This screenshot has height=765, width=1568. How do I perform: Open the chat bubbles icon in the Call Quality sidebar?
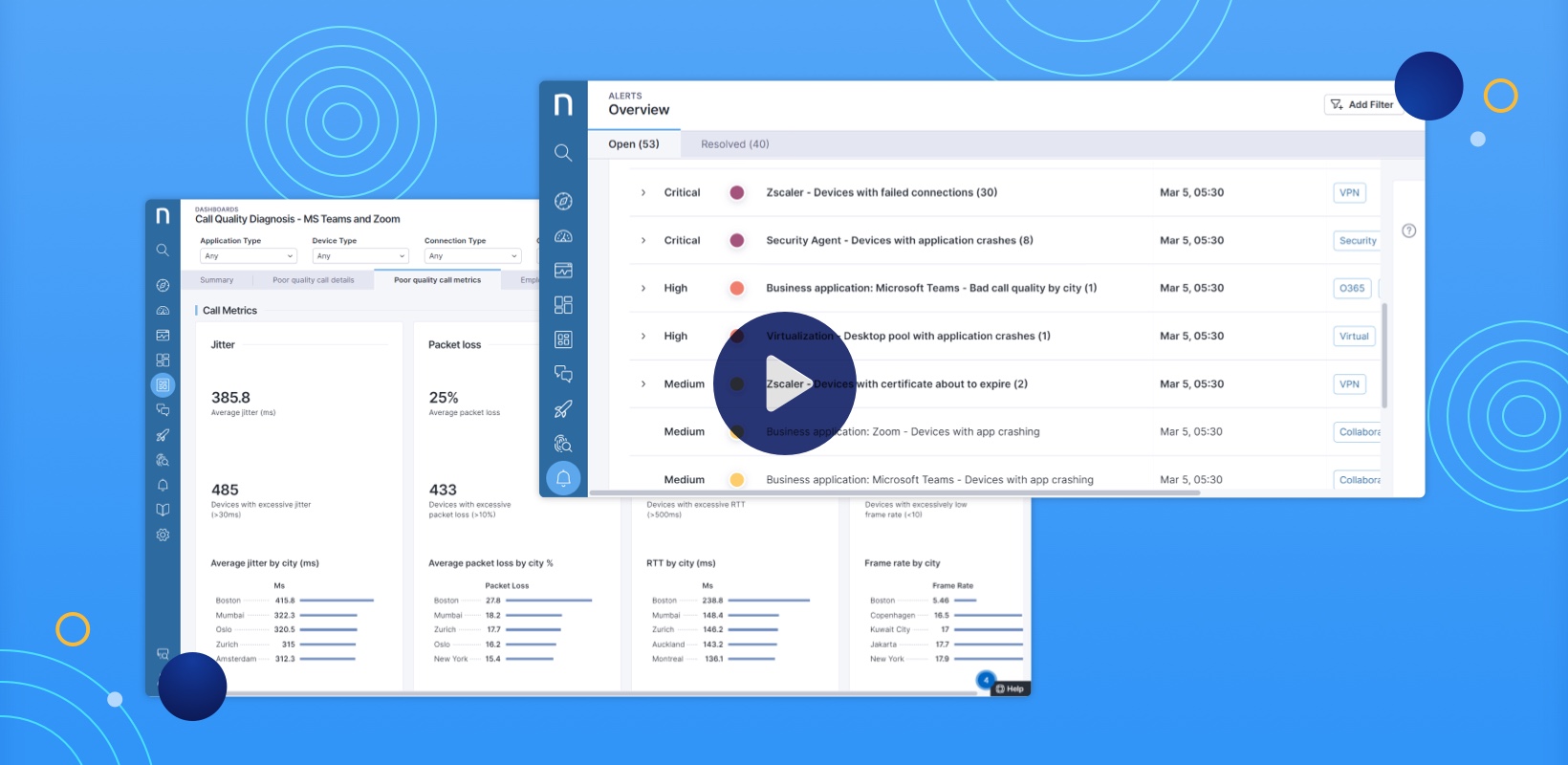(x=163, y=410)
